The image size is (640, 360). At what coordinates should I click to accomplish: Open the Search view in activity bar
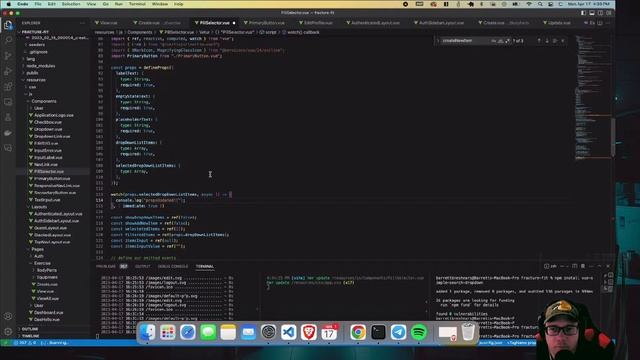click(8, 40)
